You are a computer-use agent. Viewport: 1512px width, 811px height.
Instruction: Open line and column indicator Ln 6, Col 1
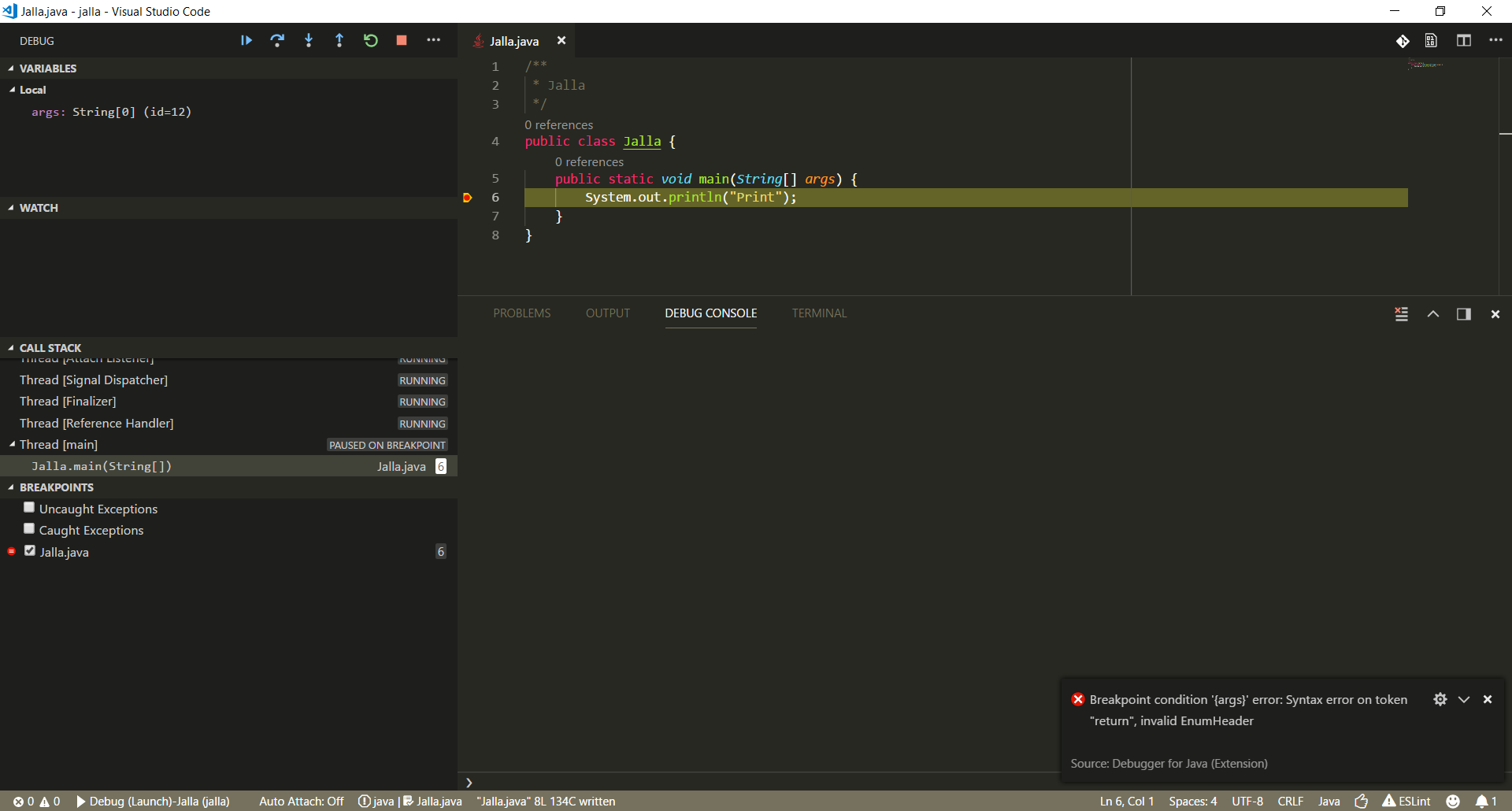coord(1127,801)
